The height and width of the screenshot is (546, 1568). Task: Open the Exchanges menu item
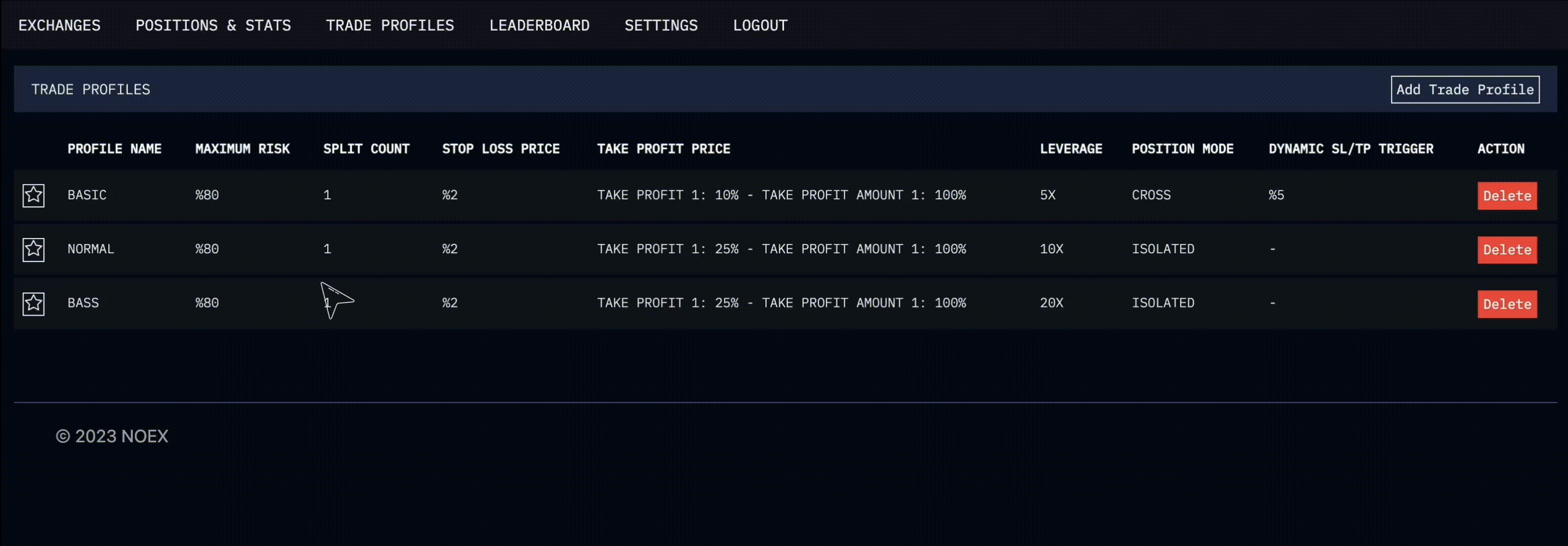tap(59, 26)
